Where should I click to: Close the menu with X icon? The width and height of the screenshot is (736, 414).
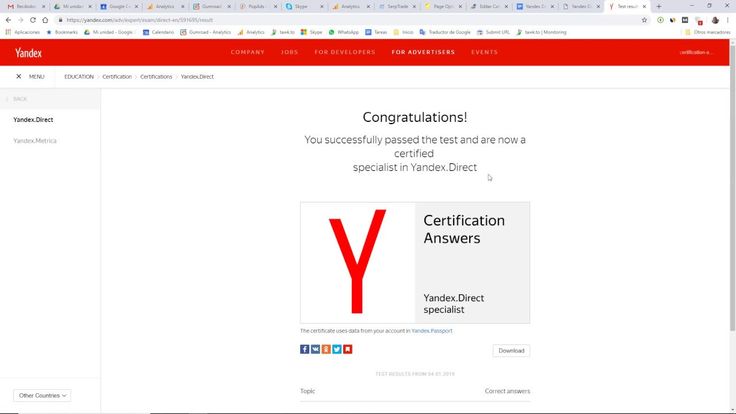tap(19, 77)
